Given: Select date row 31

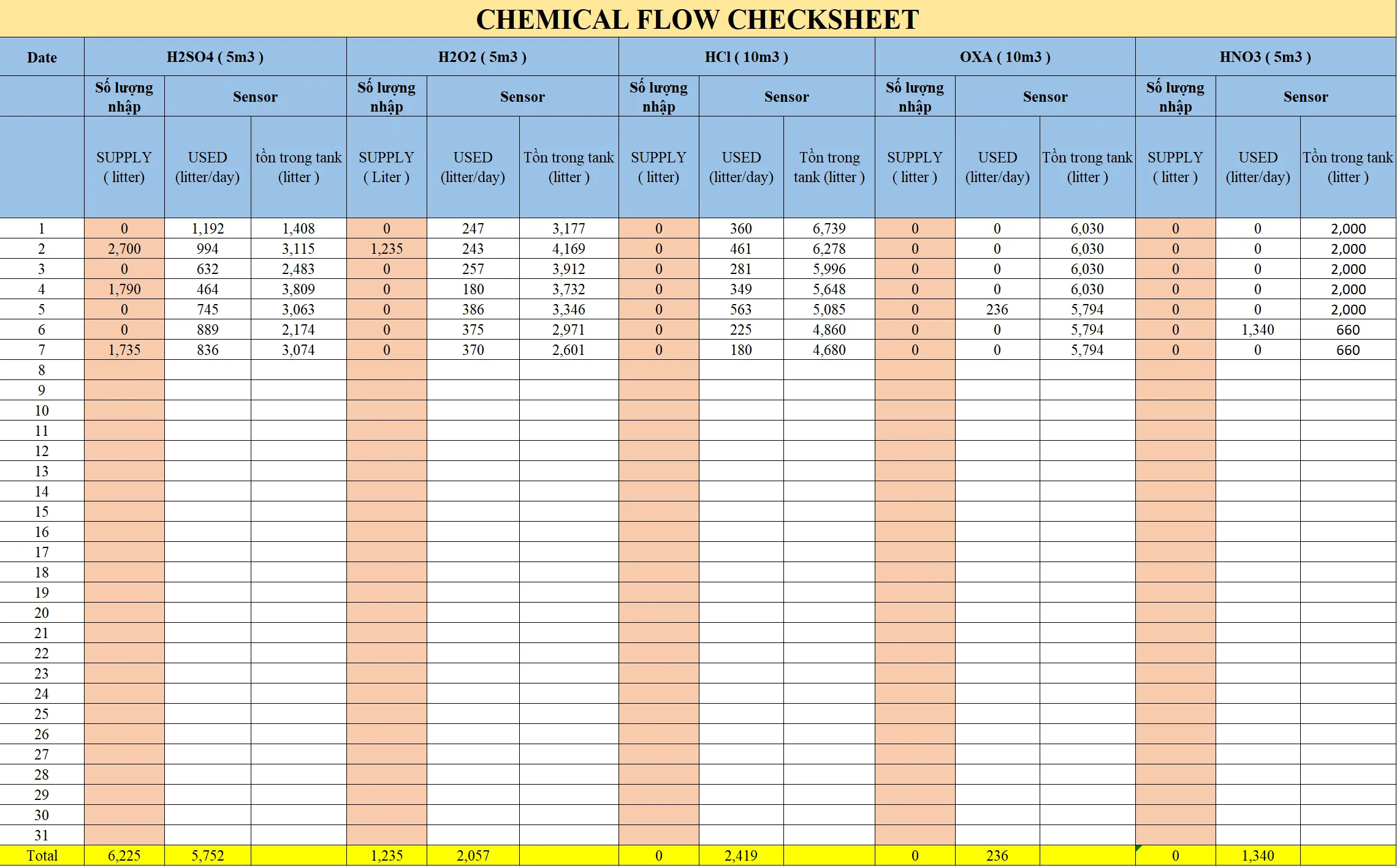Looking at the screenshot, I should (x=42, y=836).
